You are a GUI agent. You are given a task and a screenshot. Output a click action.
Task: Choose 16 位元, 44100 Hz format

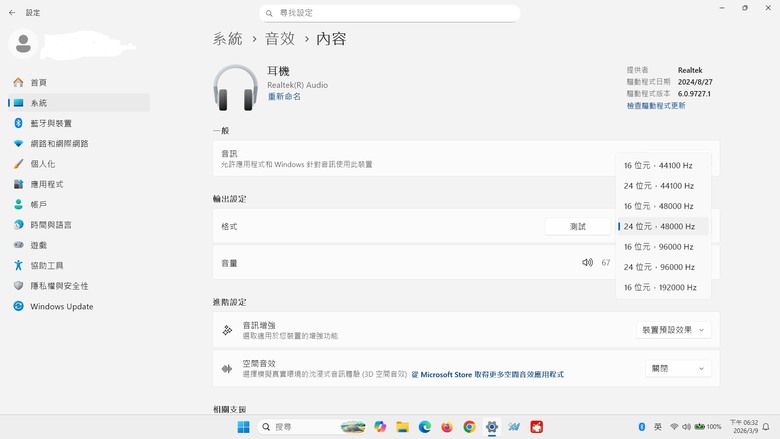pos(663,166)
